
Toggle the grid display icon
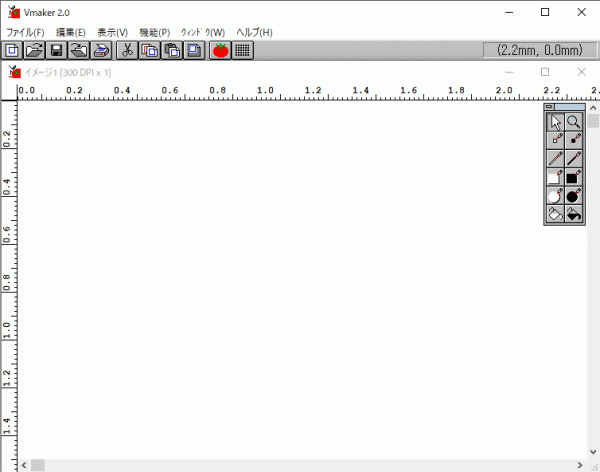242,50
